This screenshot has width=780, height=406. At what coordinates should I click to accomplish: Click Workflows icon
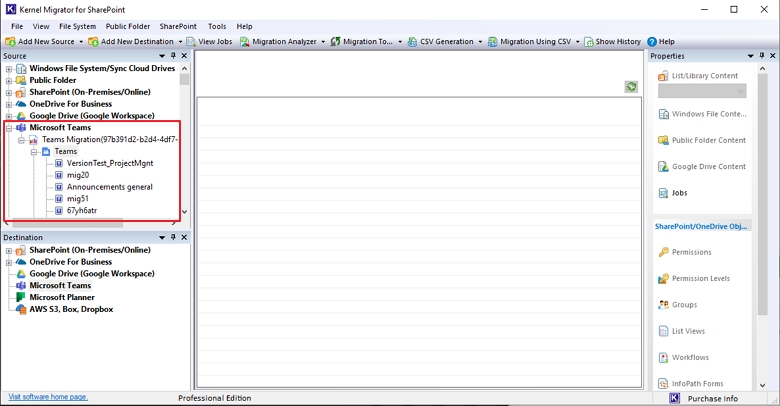point(664,358)
